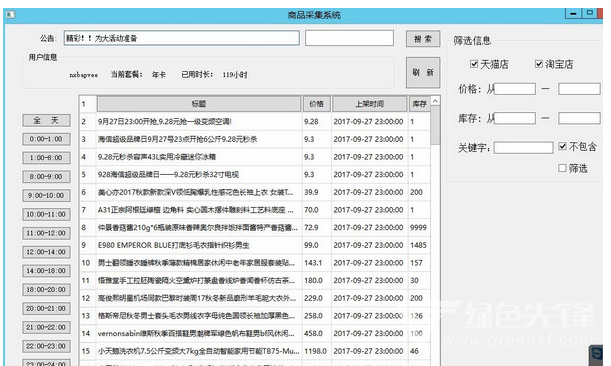Click the maximum 库存 stock input field
This screenshot has width=611, height=366.
coord(579,118)
